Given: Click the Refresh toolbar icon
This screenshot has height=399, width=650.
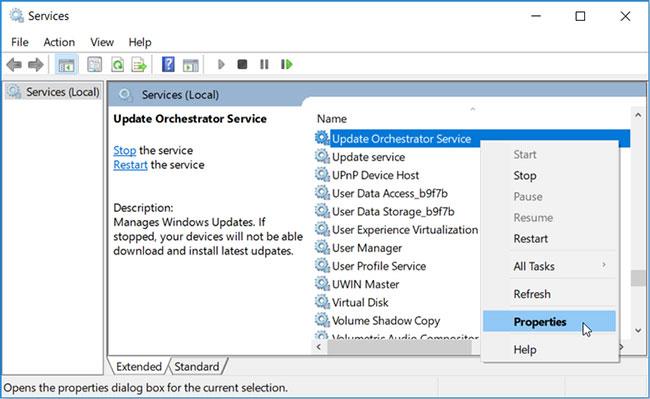Looking at the screenshot, I should pyautogui.click(x=118, y=65).
